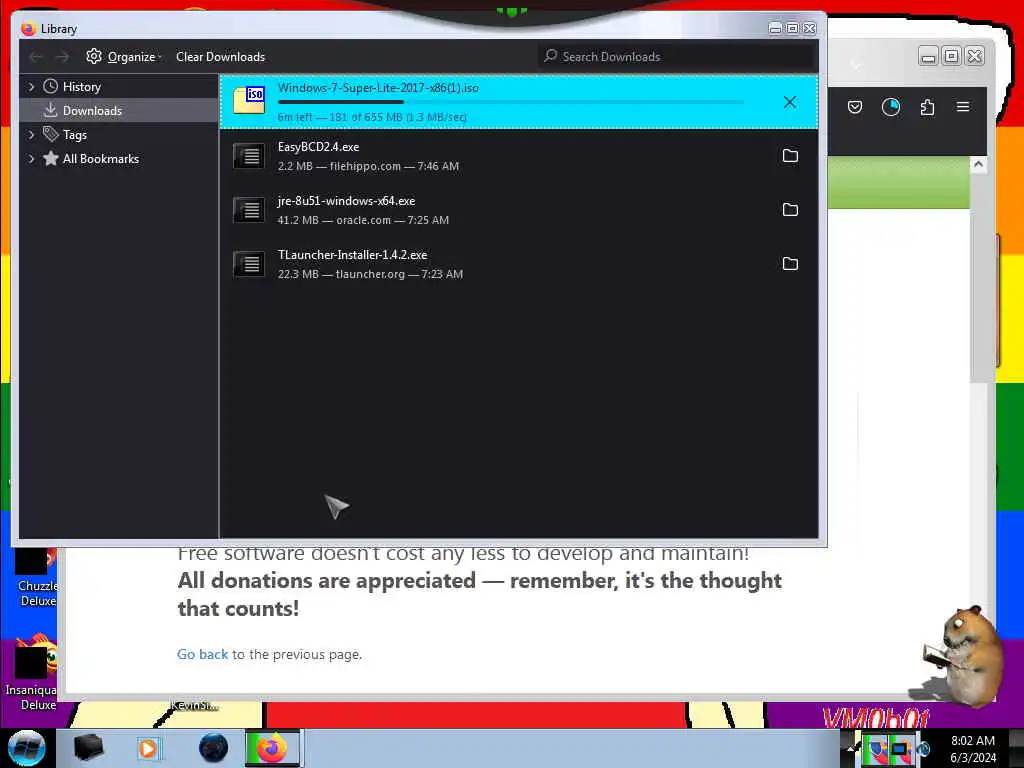Open the Firefox downloads progress indicator

(x=891, y=107)
